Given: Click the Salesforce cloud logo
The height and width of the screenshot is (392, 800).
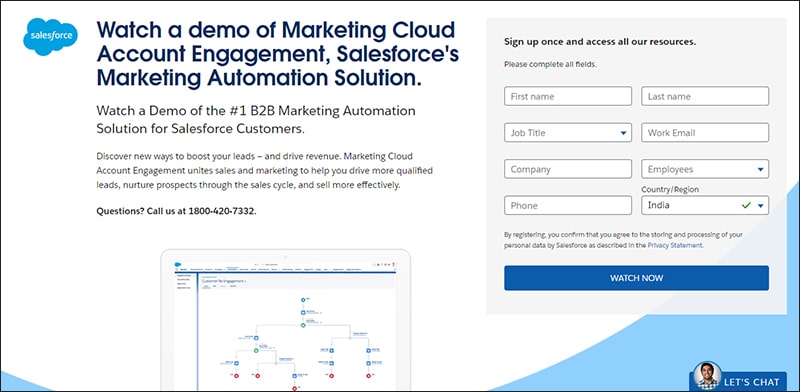Looking at the screenshot, I should 51,36.
